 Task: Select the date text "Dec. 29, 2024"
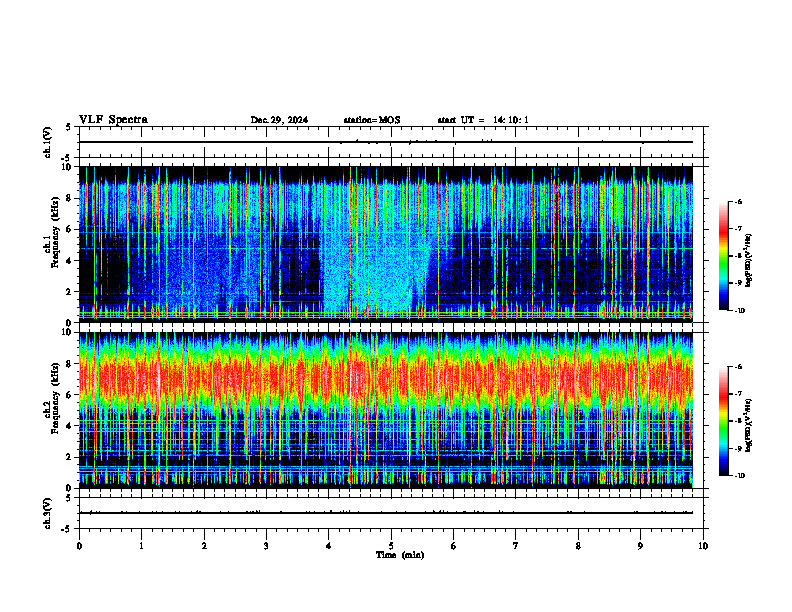click(x=279, y=120)
